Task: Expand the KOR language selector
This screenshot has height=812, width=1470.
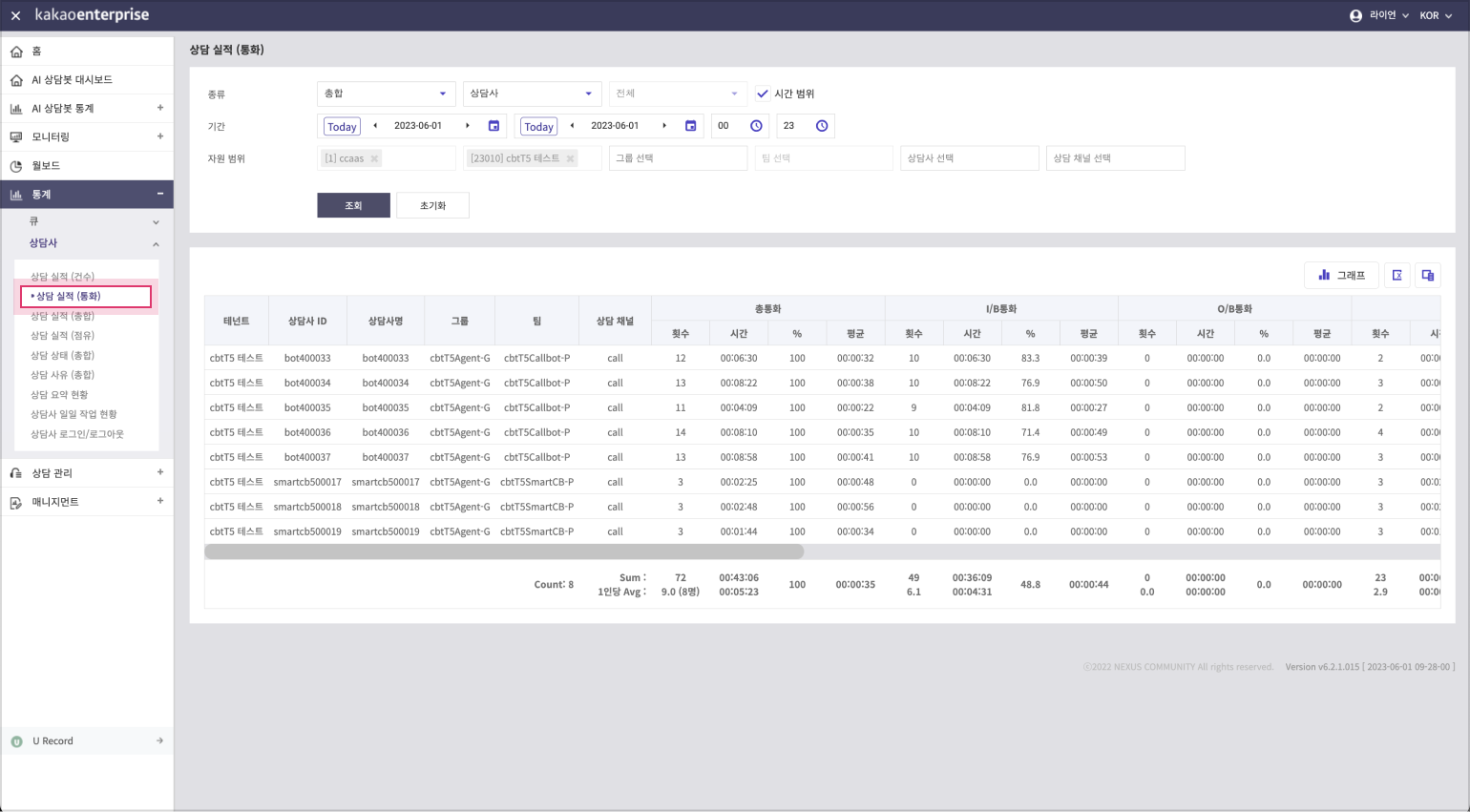Action: (x=1435, y=15)
